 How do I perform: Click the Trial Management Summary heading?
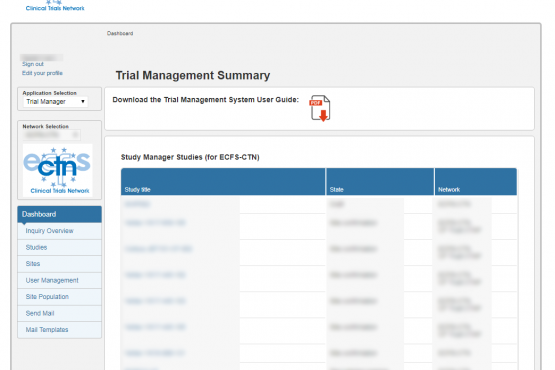193,75
